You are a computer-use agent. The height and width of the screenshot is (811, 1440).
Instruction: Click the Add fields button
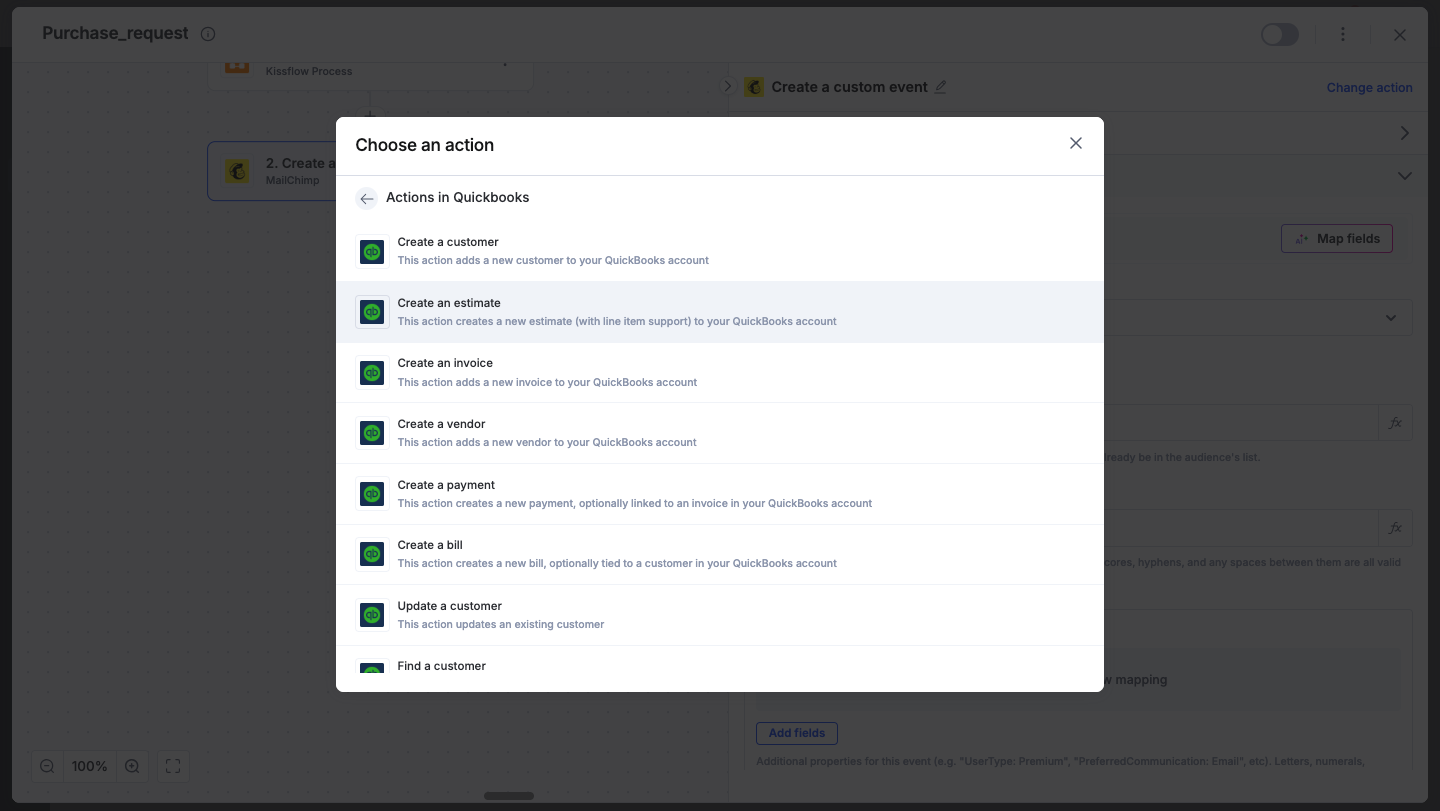796,733
